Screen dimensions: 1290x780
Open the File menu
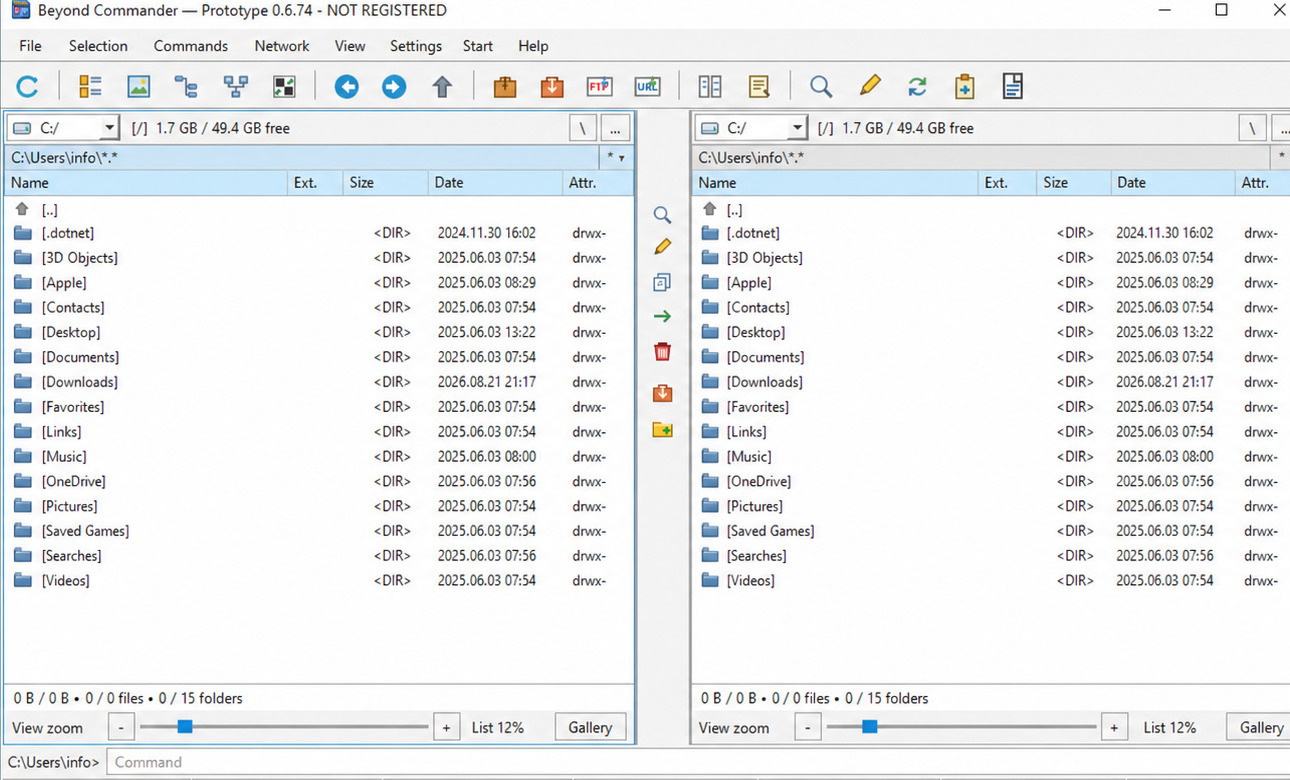(x=30, y=46)
